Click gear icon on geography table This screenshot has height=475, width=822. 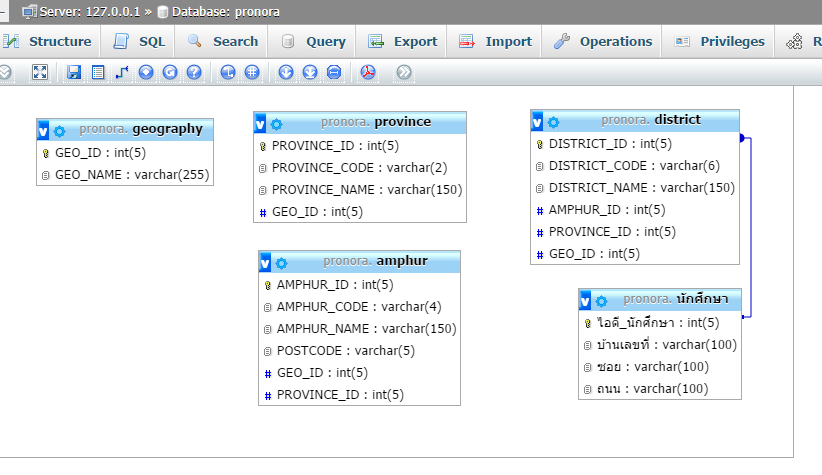point(60,131)
